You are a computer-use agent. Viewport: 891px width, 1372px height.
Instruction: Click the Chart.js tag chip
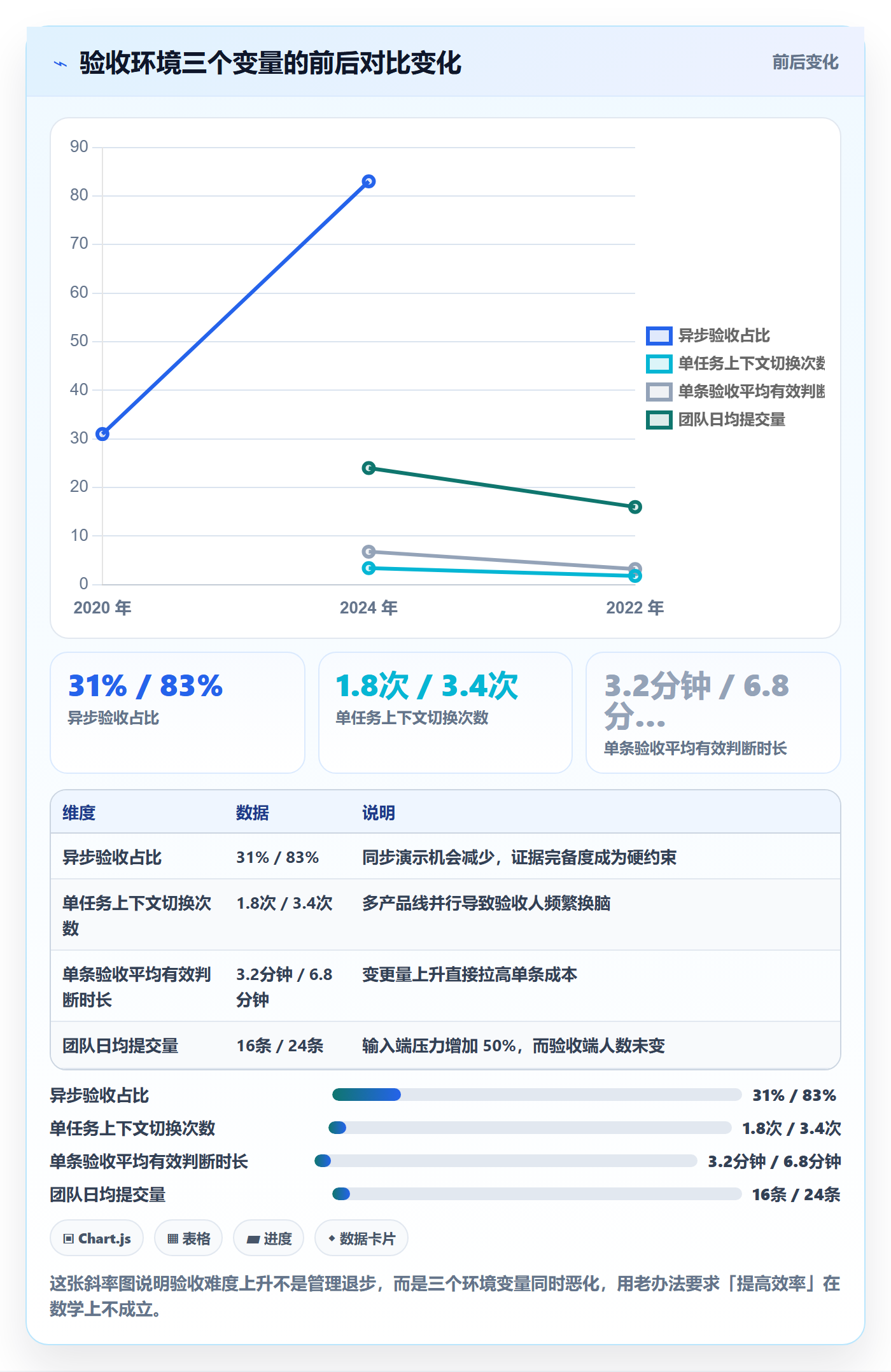point(97,1238)
